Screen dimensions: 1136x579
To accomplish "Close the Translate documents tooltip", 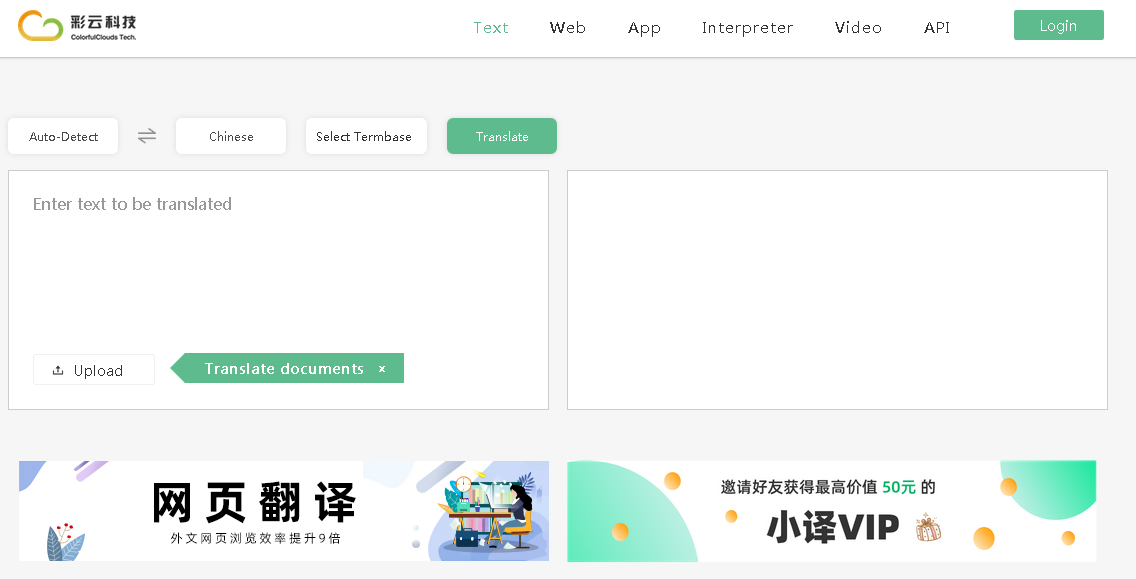I will click(x=382, y=369).
